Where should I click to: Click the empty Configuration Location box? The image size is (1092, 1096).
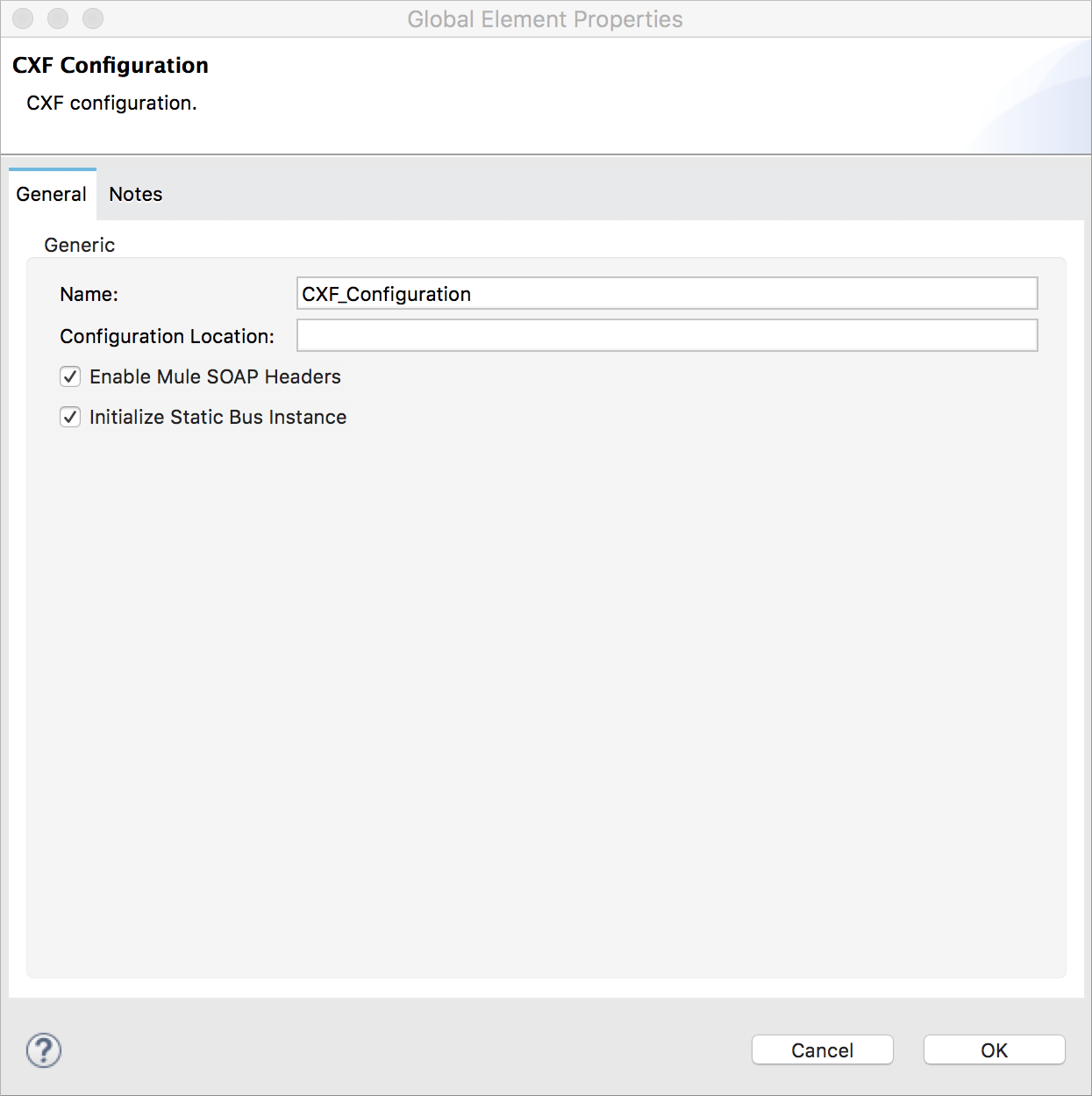[667, 335]
